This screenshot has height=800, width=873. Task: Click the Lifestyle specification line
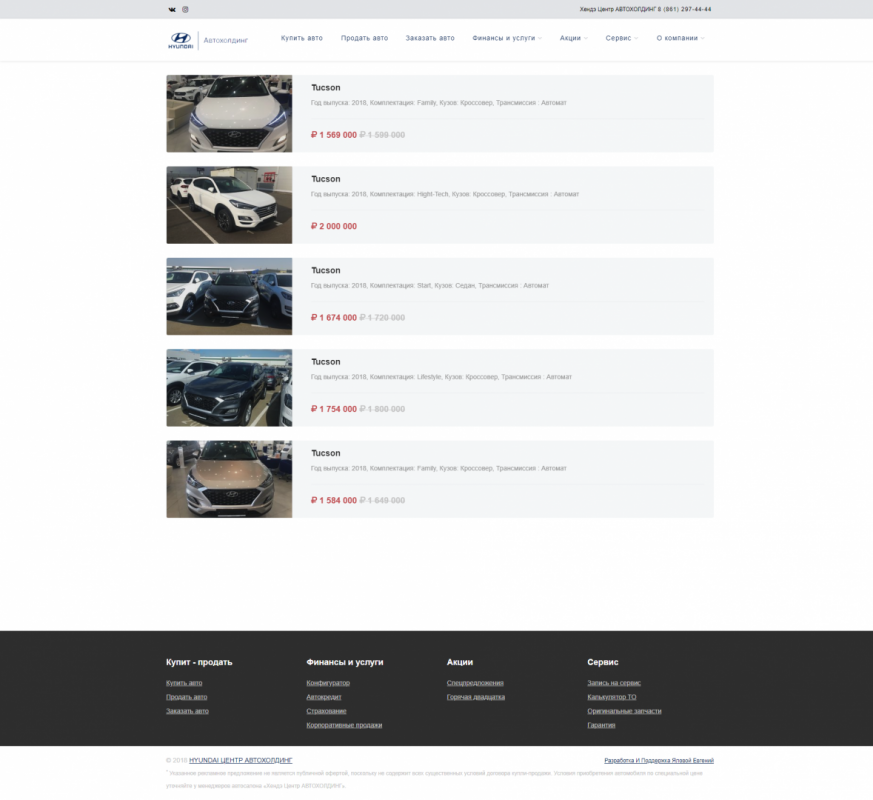tap(441, 376)
